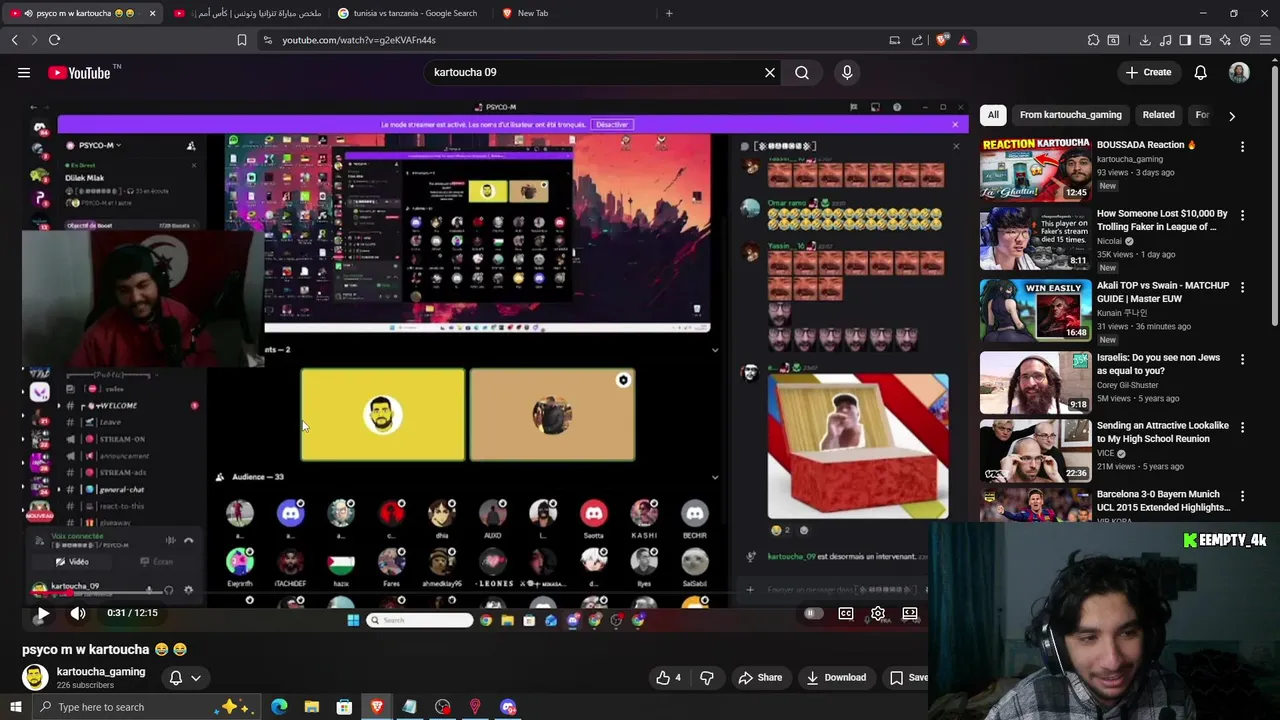
Task: Open Akali TOP vs Swain video title
Action: pyautogui.click(x=1163, y=292)
